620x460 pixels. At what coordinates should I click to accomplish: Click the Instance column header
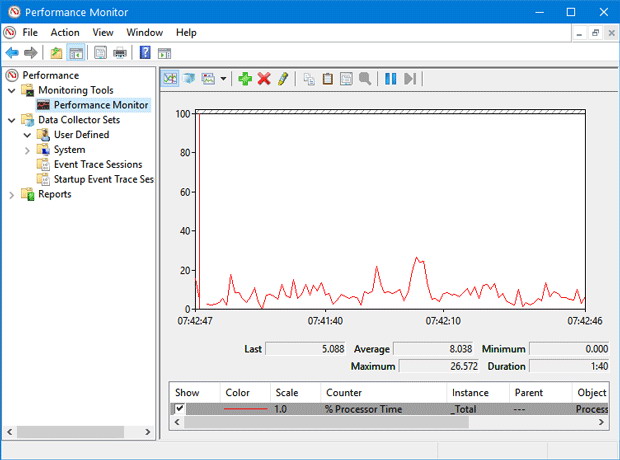(478, 392)
